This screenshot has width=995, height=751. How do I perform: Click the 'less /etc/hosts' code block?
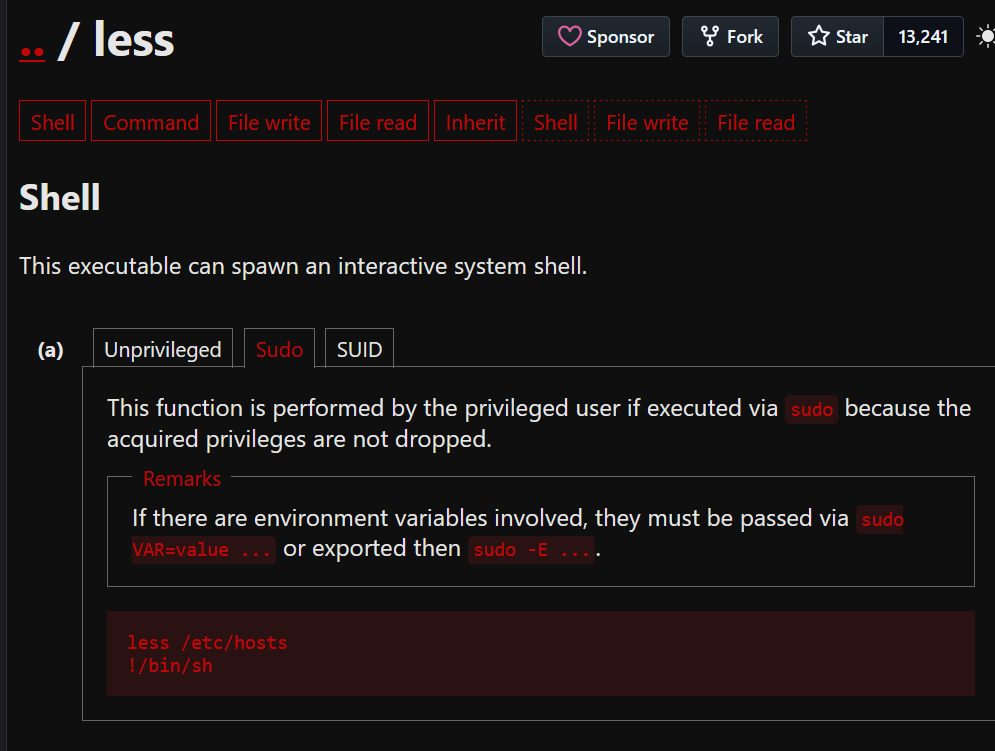[x=541, y=653]
